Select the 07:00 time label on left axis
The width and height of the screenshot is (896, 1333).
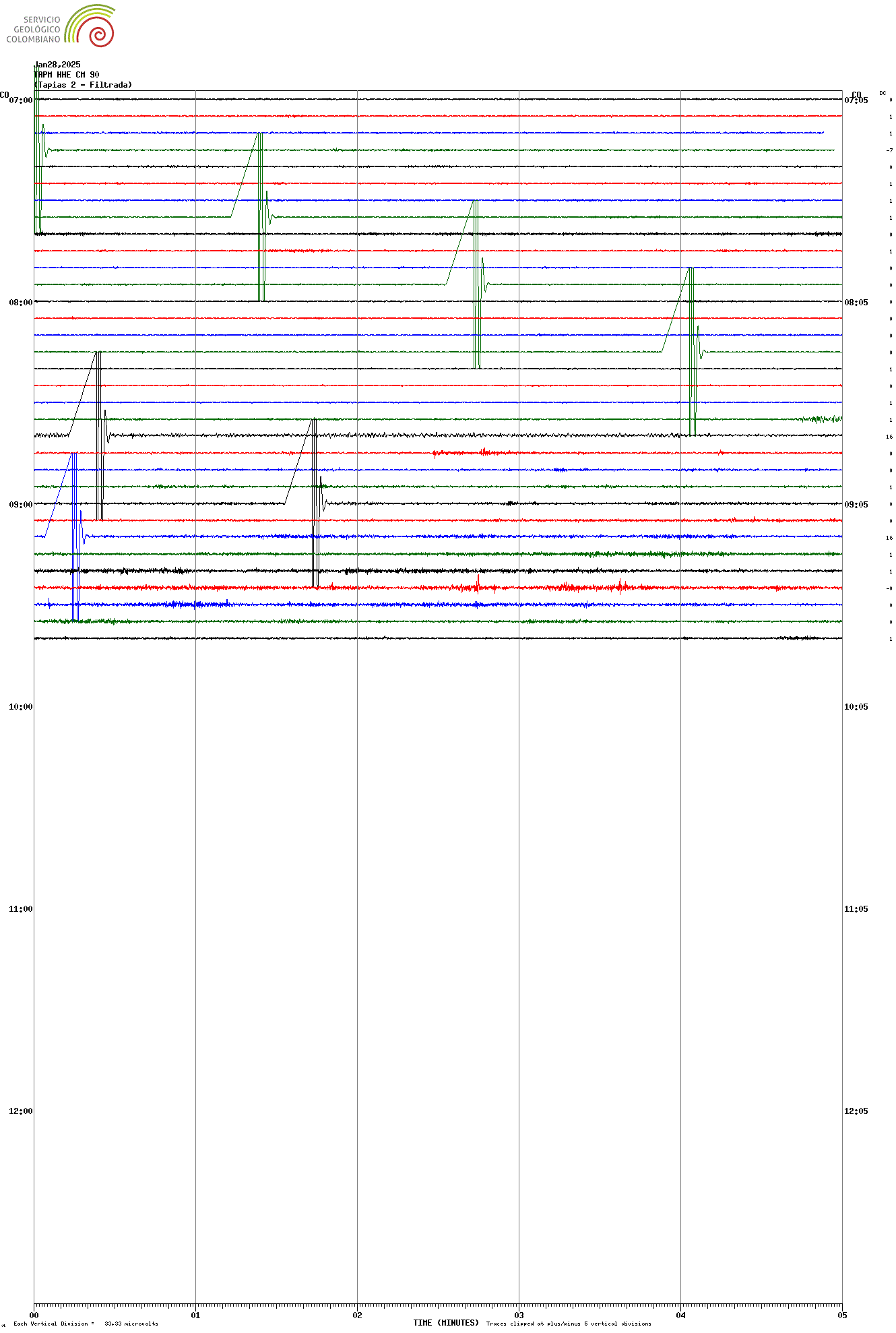point(21,100)
